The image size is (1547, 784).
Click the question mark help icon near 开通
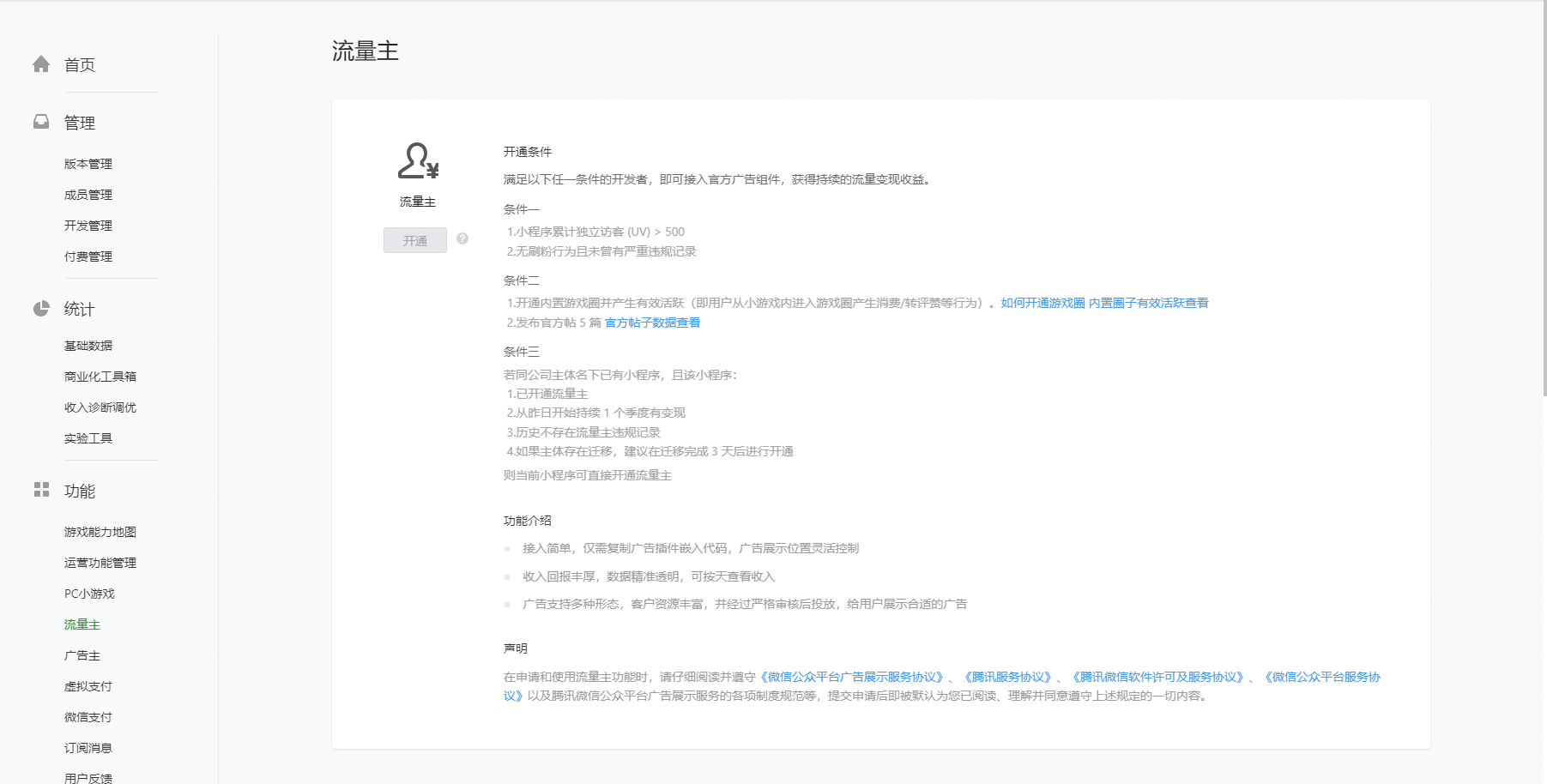(462, 238)
